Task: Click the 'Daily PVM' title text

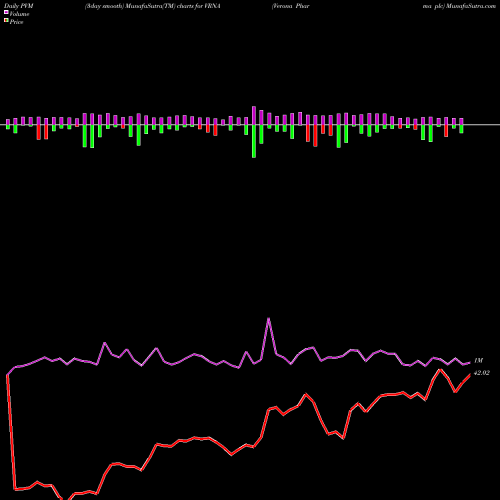Action: [x=19, y=6]
